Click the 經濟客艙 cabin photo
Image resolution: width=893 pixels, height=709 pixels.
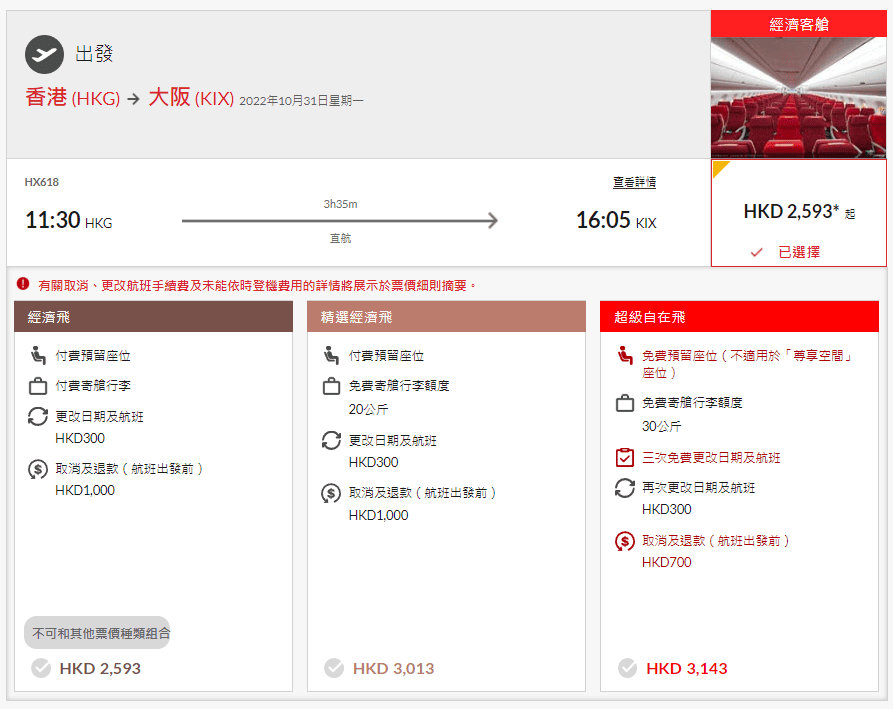pos(798,98)
